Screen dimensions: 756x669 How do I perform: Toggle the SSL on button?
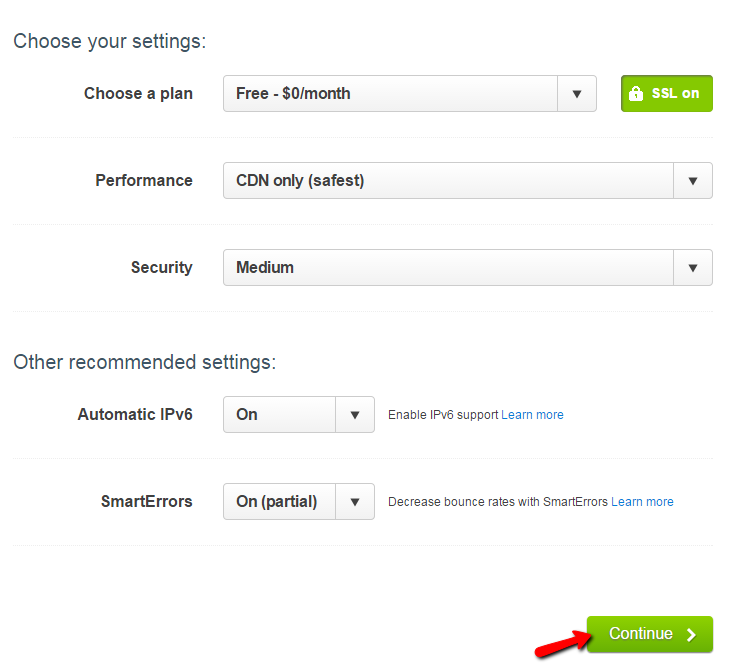(667, 94)
